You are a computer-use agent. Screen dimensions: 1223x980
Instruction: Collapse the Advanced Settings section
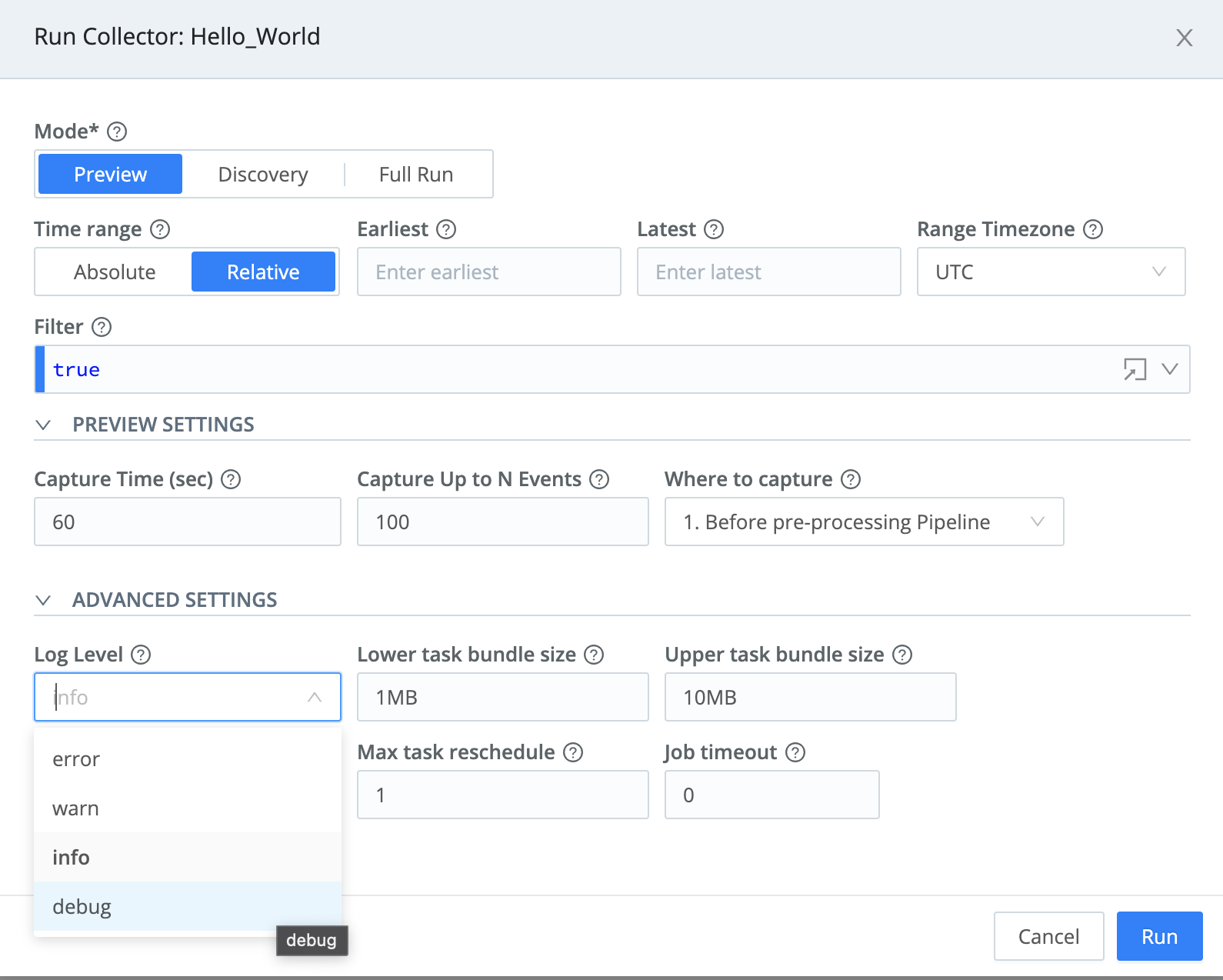[44, 601]
